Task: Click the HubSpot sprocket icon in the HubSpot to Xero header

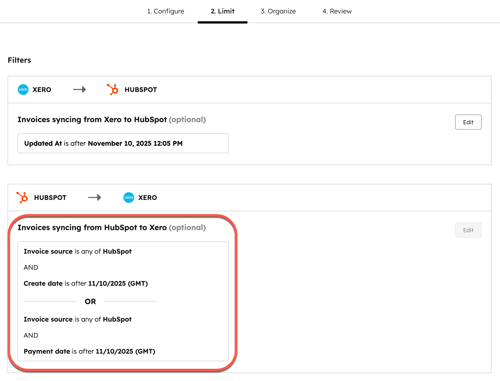Action: tap(22, 197)
